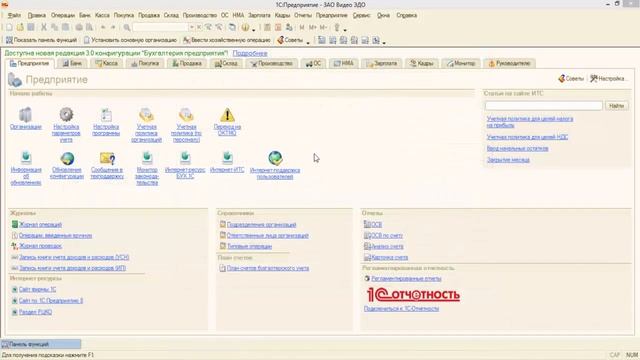
Task: Open the Журнал операций link
Action: (x=40, y=224)
